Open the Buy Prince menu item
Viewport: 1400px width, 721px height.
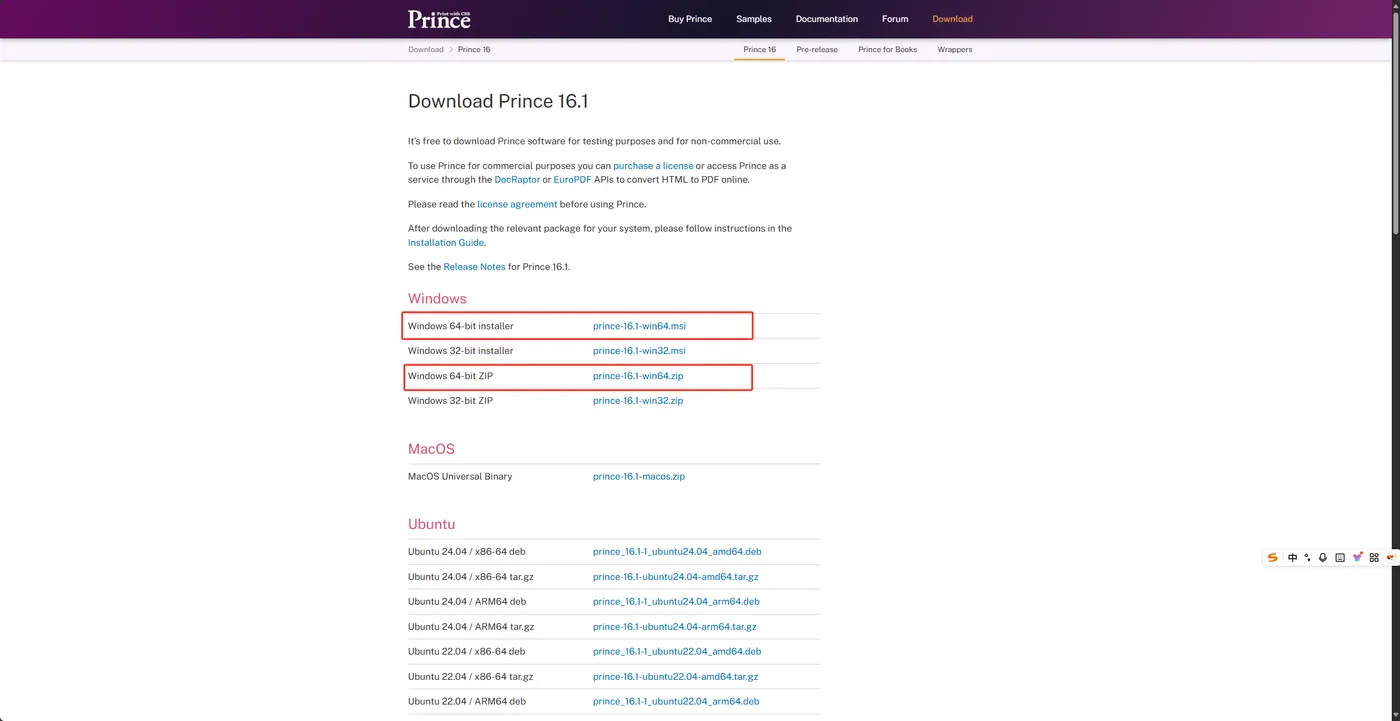690,19
